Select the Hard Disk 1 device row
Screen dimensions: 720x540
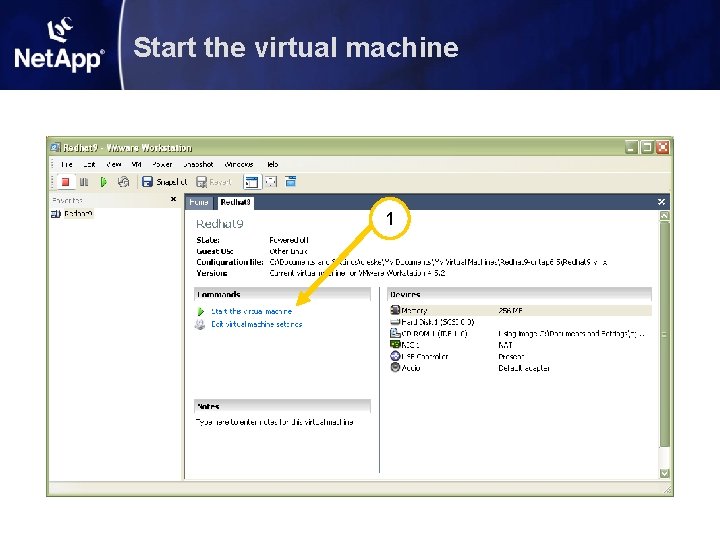click(x=520, y=322)
